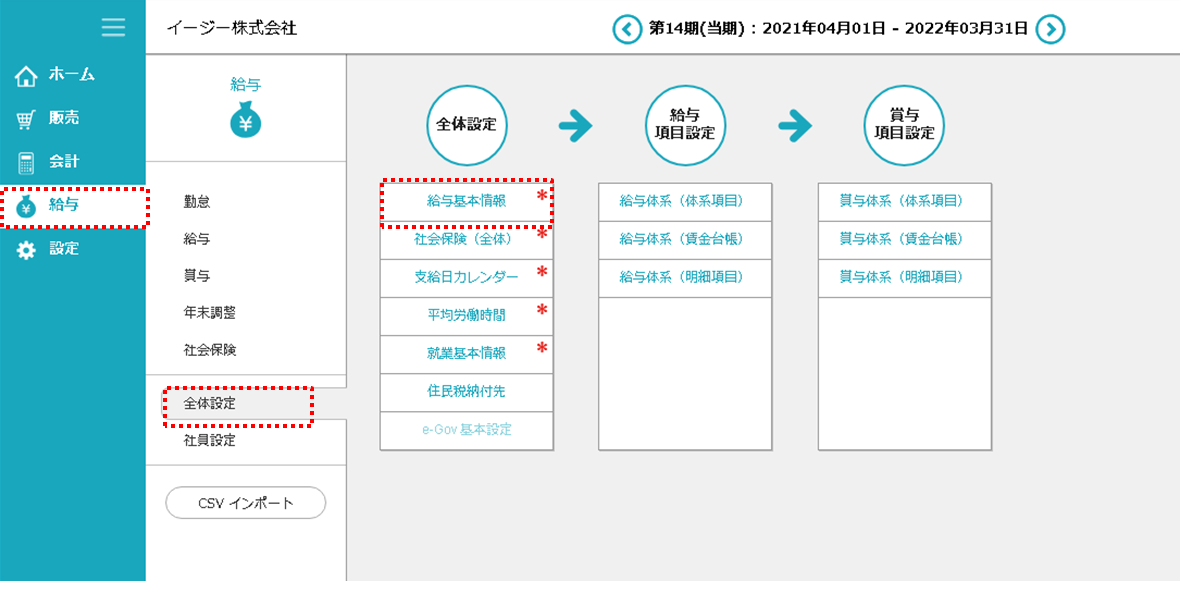Select 社員設定 in the submenu
Screen dimensions: 1188x589
(210, 440)
